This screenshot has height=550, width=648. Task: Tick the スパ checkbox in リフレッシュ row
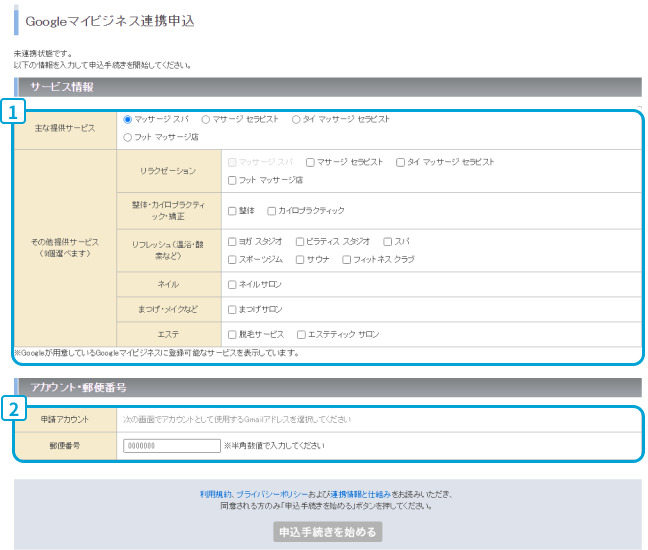tap(388, 242)
